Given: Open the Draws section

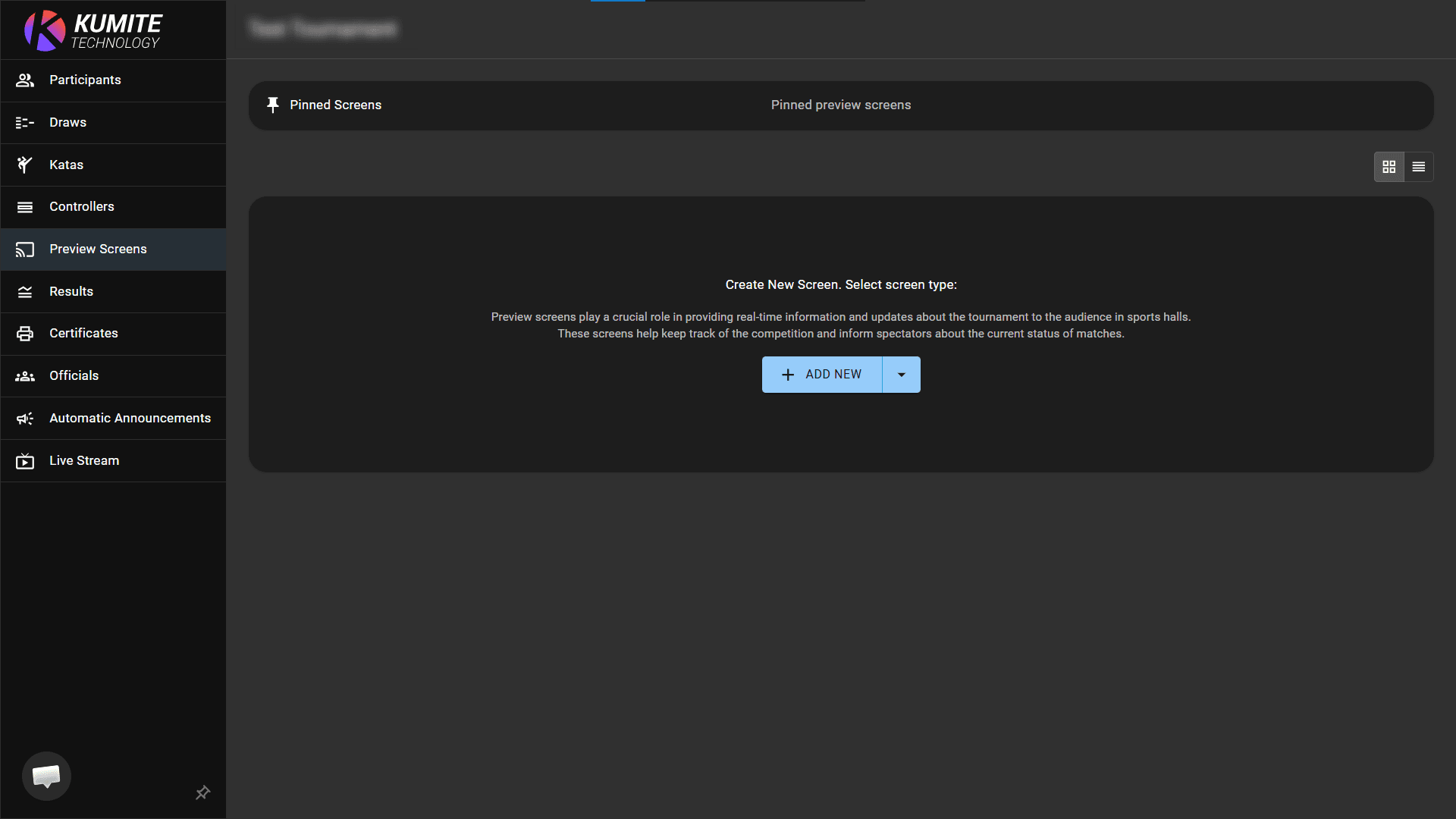Looking at the screenshot, I should point(67,122).
